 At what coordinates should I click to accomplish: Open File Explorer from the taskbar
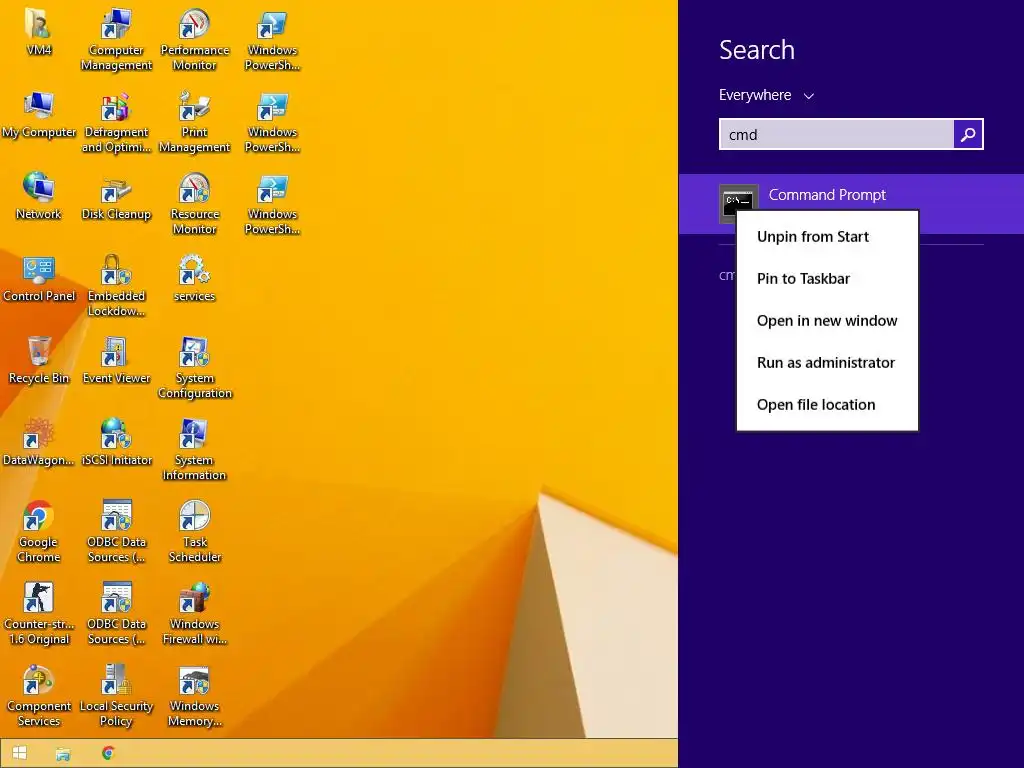pyautogui.click(x=63, y=754)
